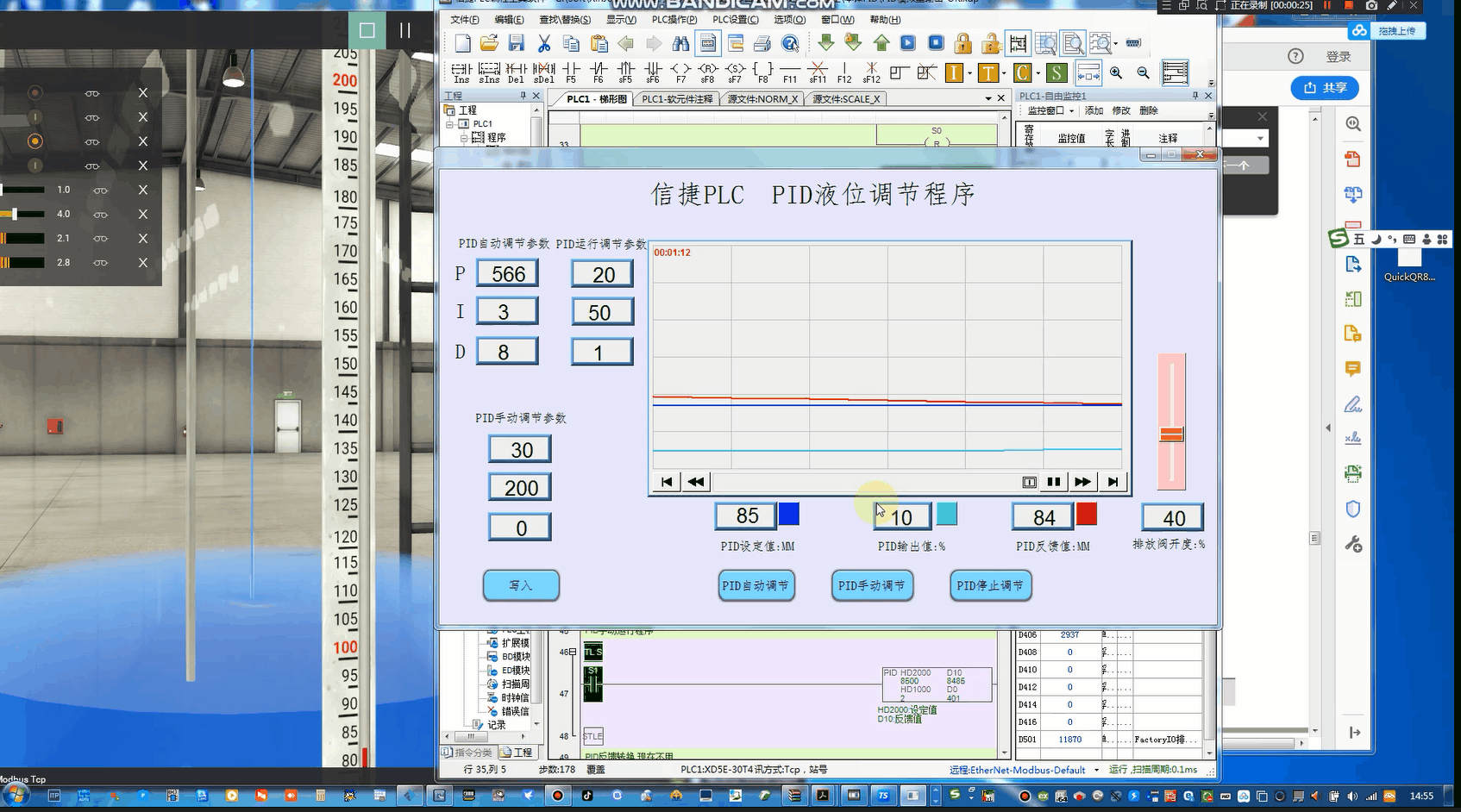
Task: Click the save floppy disk toolbar icon
Action: coord(517,43)
